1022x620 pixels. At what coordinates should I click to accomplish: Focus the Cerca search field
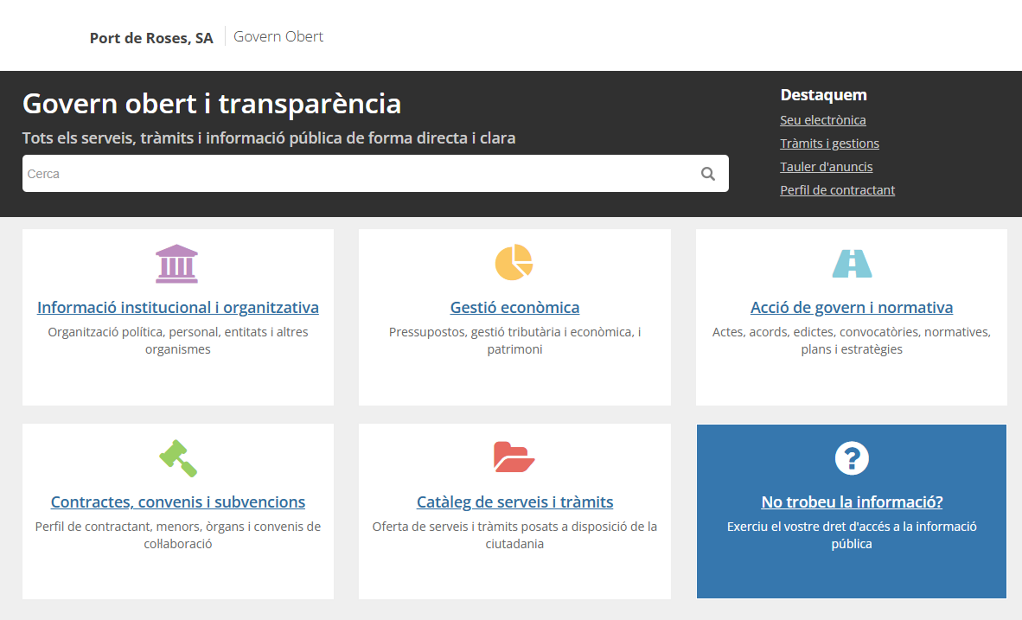pyautogui.click(x=375, y=173)
